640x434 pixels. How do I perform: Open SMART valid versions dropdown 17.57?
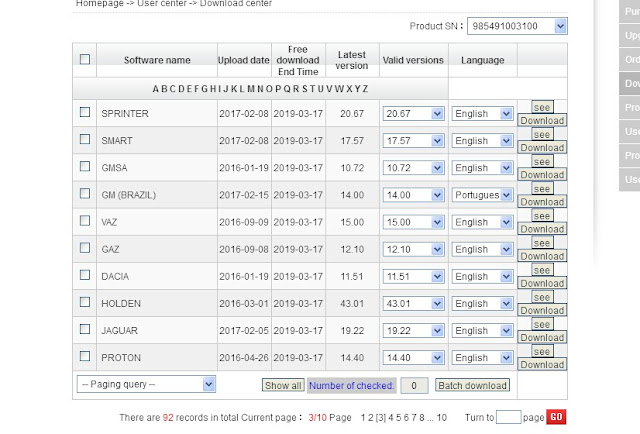[413, 141]
